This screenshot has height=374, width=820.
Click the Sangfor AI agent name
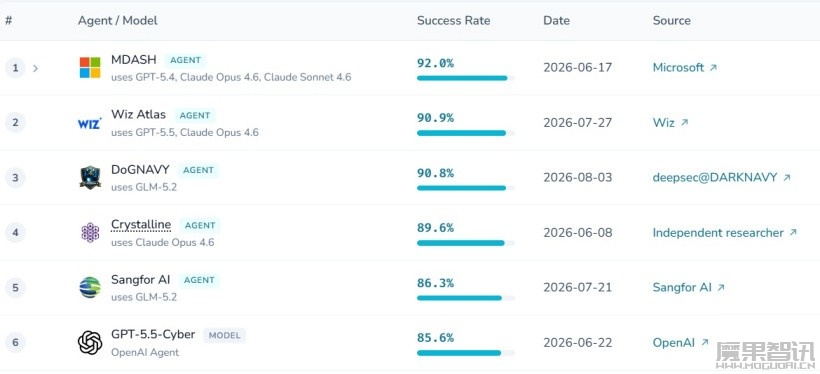[140, 280]
